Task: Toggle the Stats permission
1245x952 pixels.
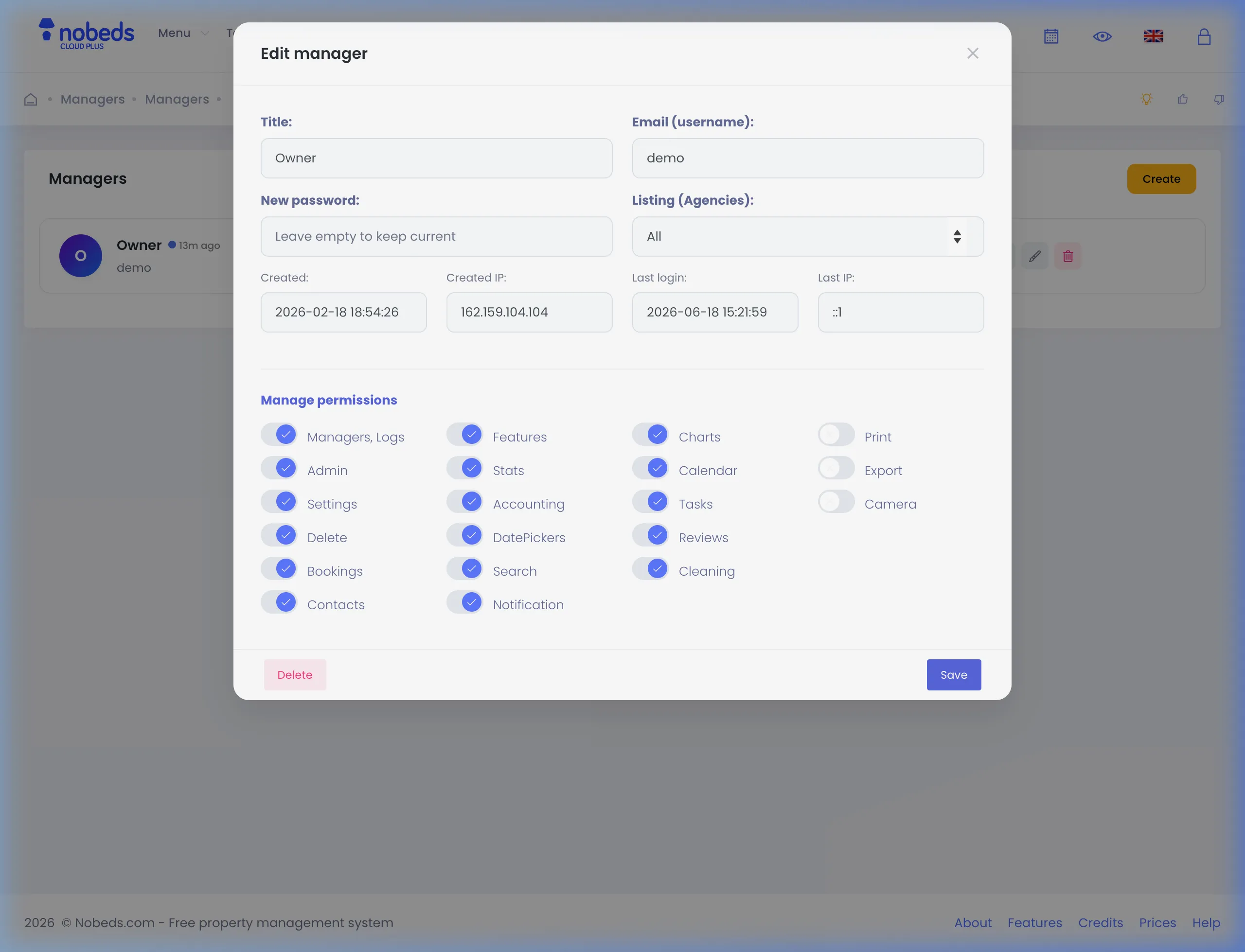Action: click(464, 469)
